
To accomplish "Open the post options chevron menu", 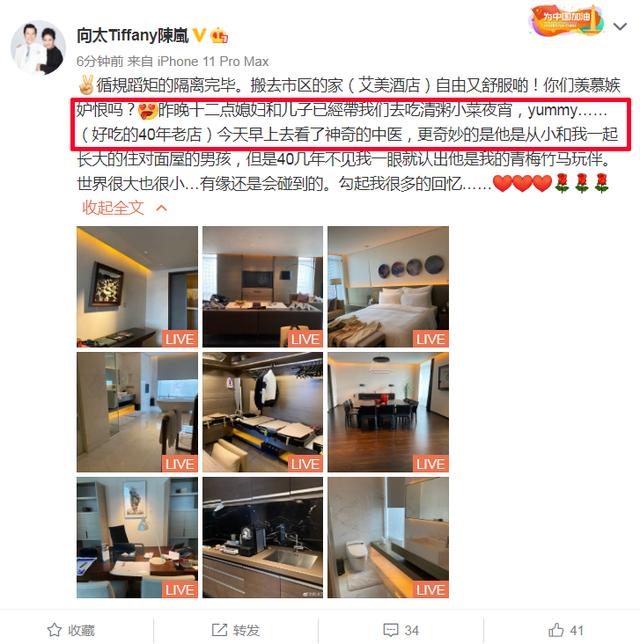I will (x=620, y=26).
